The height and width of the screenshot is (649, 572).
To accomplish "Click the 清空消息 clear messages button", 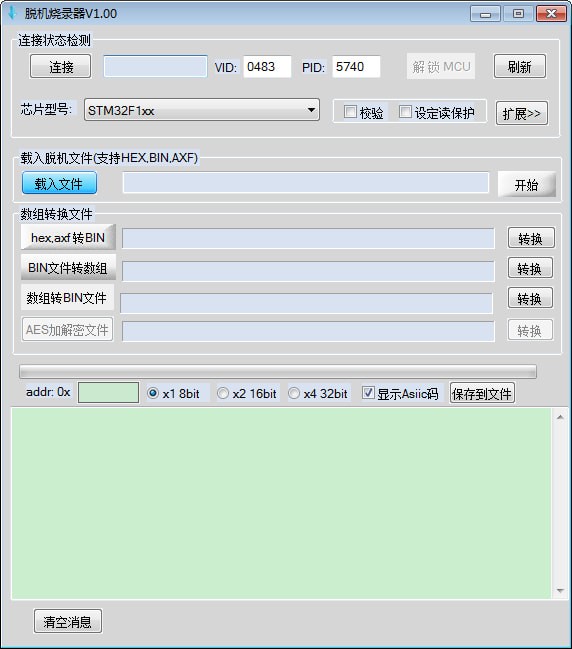I will point(68,621).
